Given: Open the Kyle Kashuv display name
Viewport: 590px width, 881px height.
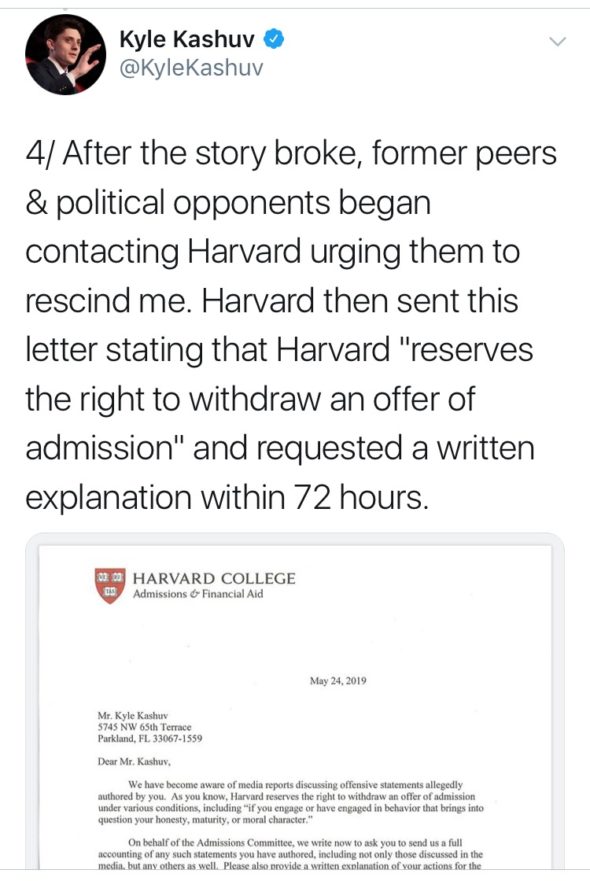Looking at the screenshot, I should 187,40.
